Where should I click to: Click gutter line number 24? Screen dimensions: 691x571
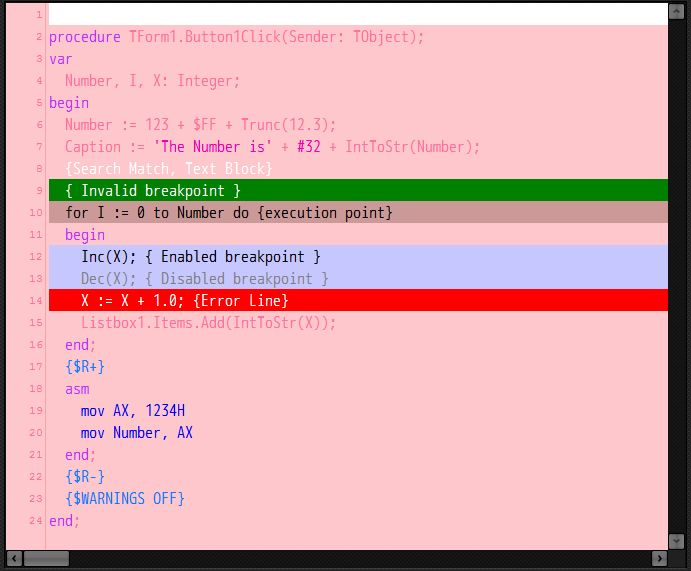pyautogui.click(x=36, y=521)
